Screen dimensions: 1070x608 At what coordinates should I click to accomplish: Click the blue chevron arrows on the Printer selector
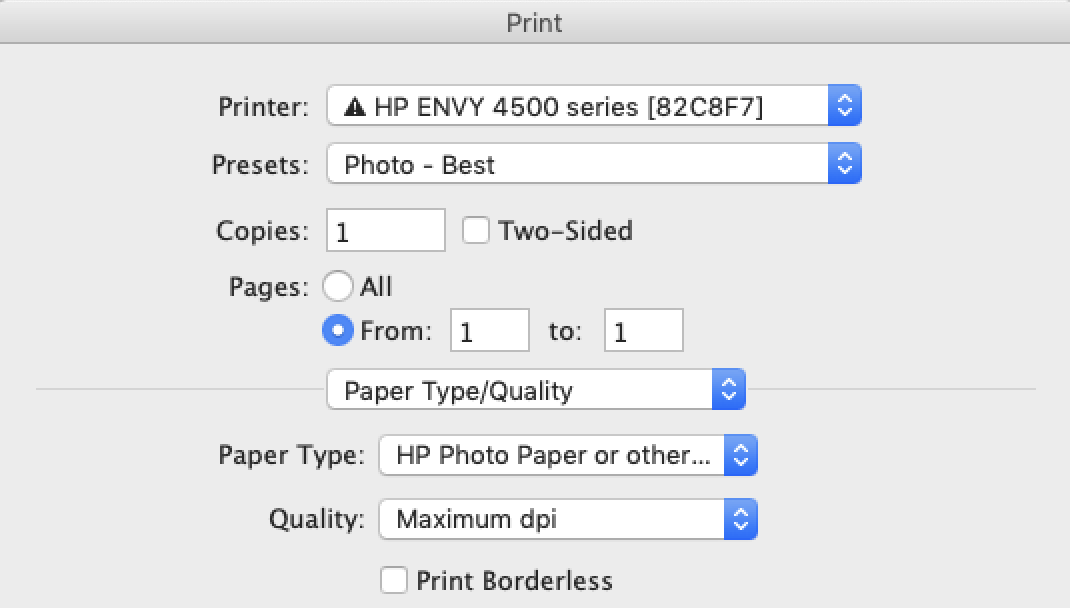coord(844,107)
